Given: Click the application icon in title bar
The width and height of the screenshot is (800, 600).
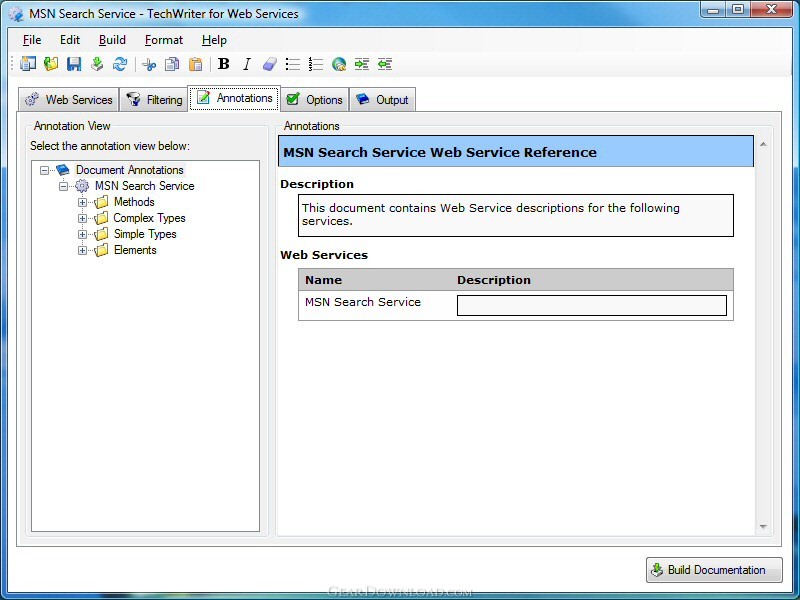Looking at the screenshot, I should point(16,14).
